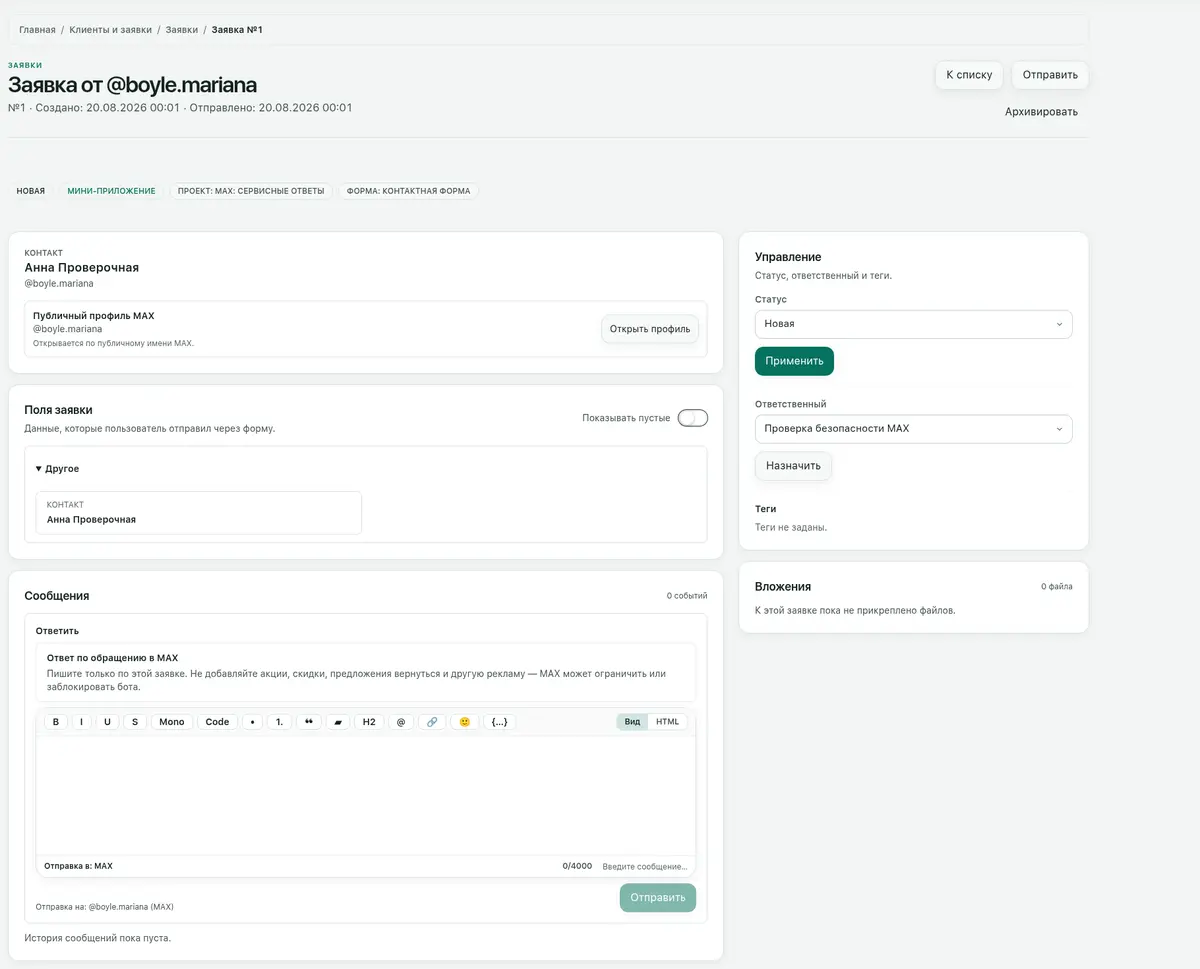Click Отправка в: MAX label
1200x969 pixels.
pyautogui.click(x=79, y=866)
